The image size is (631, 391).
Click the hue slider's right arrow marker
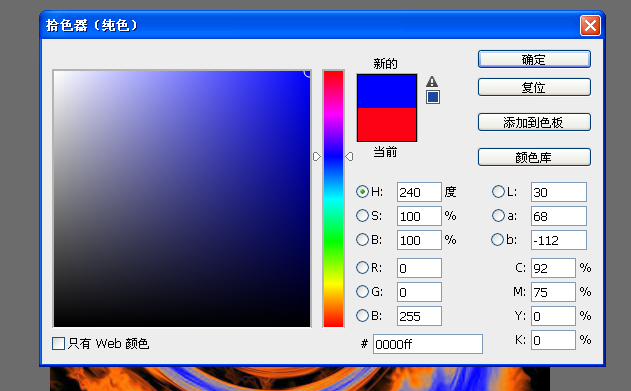coord(349,156)
